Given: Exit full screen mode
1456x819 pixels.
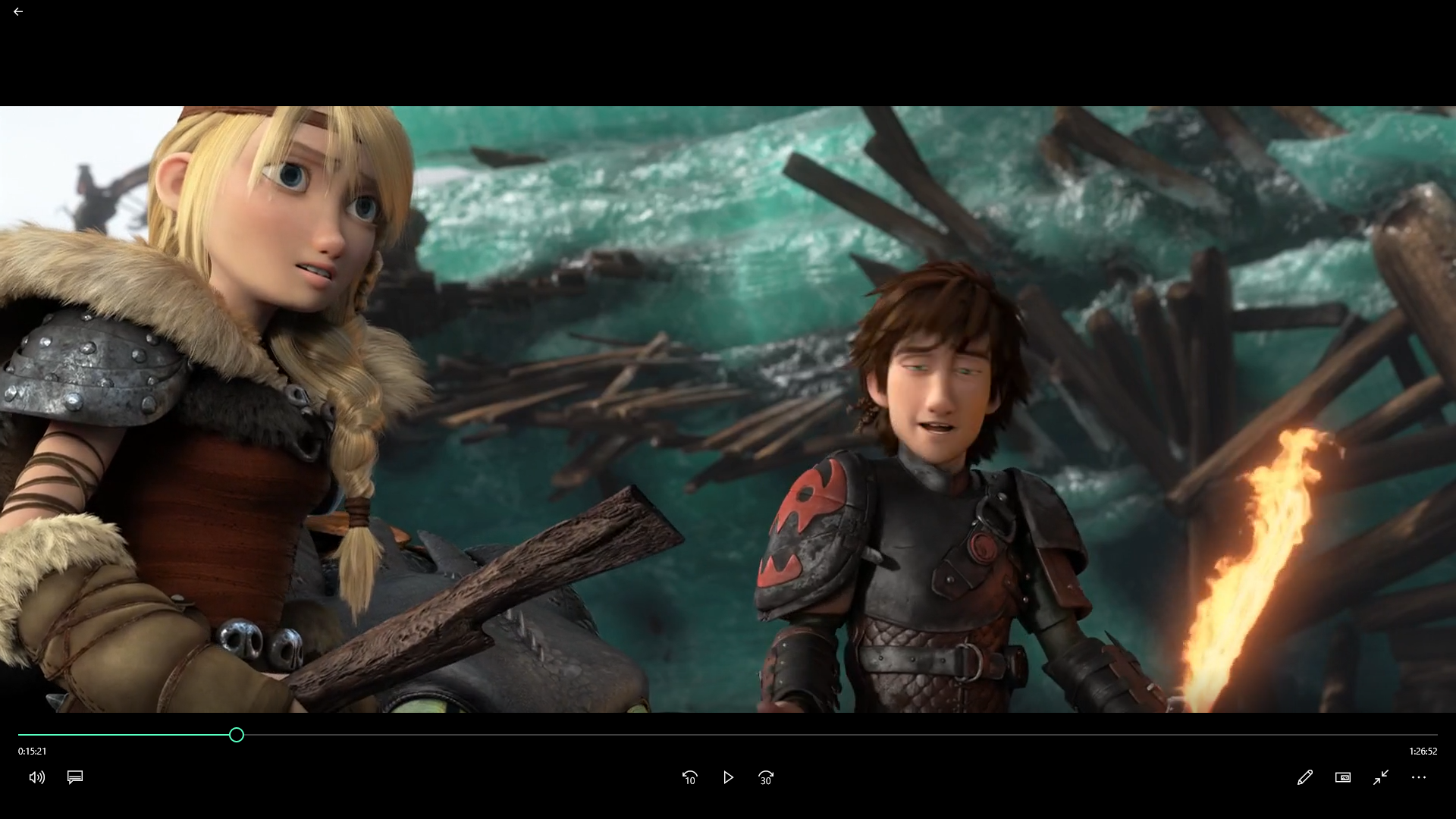Looking at the screenshot, I should [x=1380, y=777].
